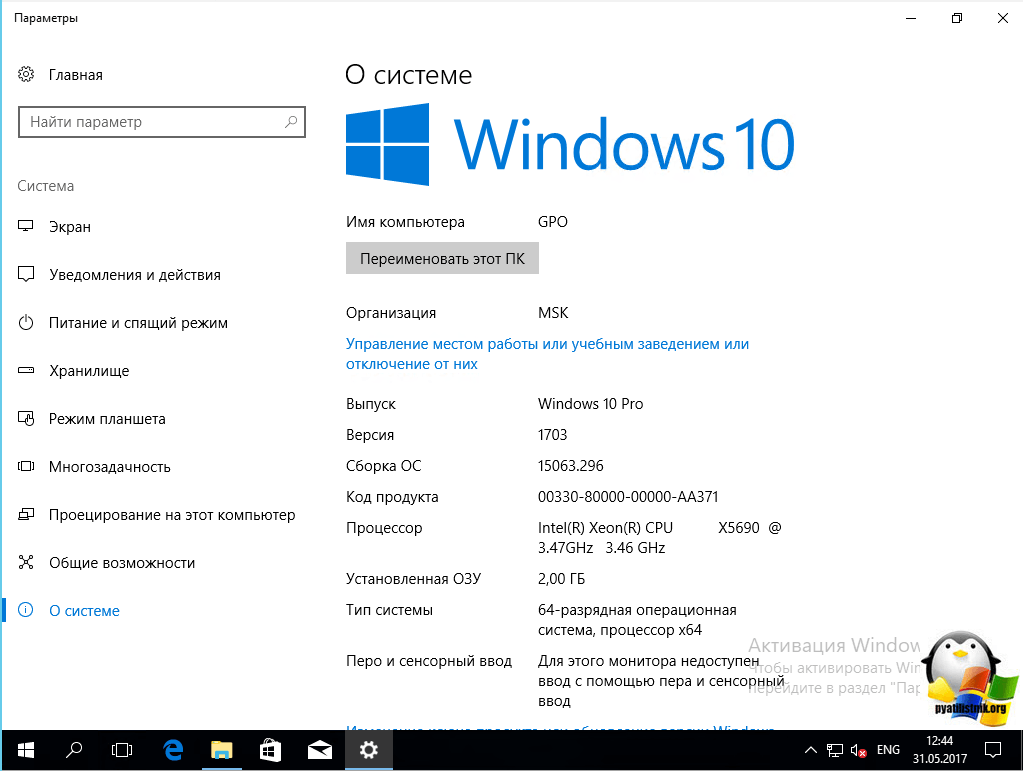1023x771 pixels.
Task: Click the Task View taskbar icon
Action: tap(122, 749)
